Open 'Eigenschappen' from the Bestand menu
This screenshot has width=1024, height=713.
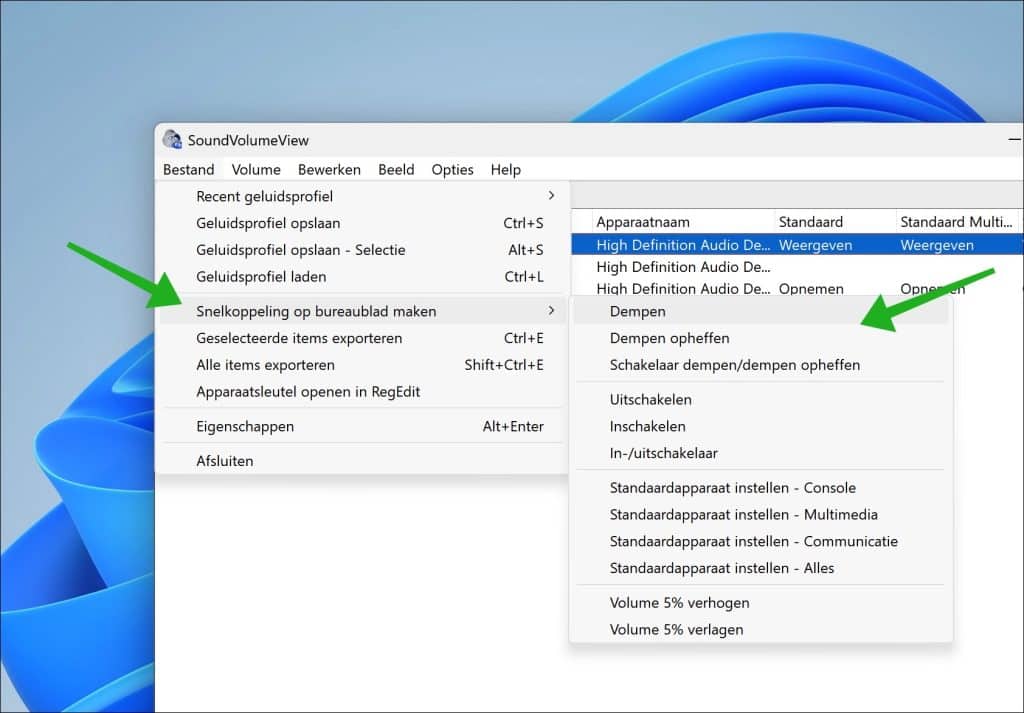361,426
